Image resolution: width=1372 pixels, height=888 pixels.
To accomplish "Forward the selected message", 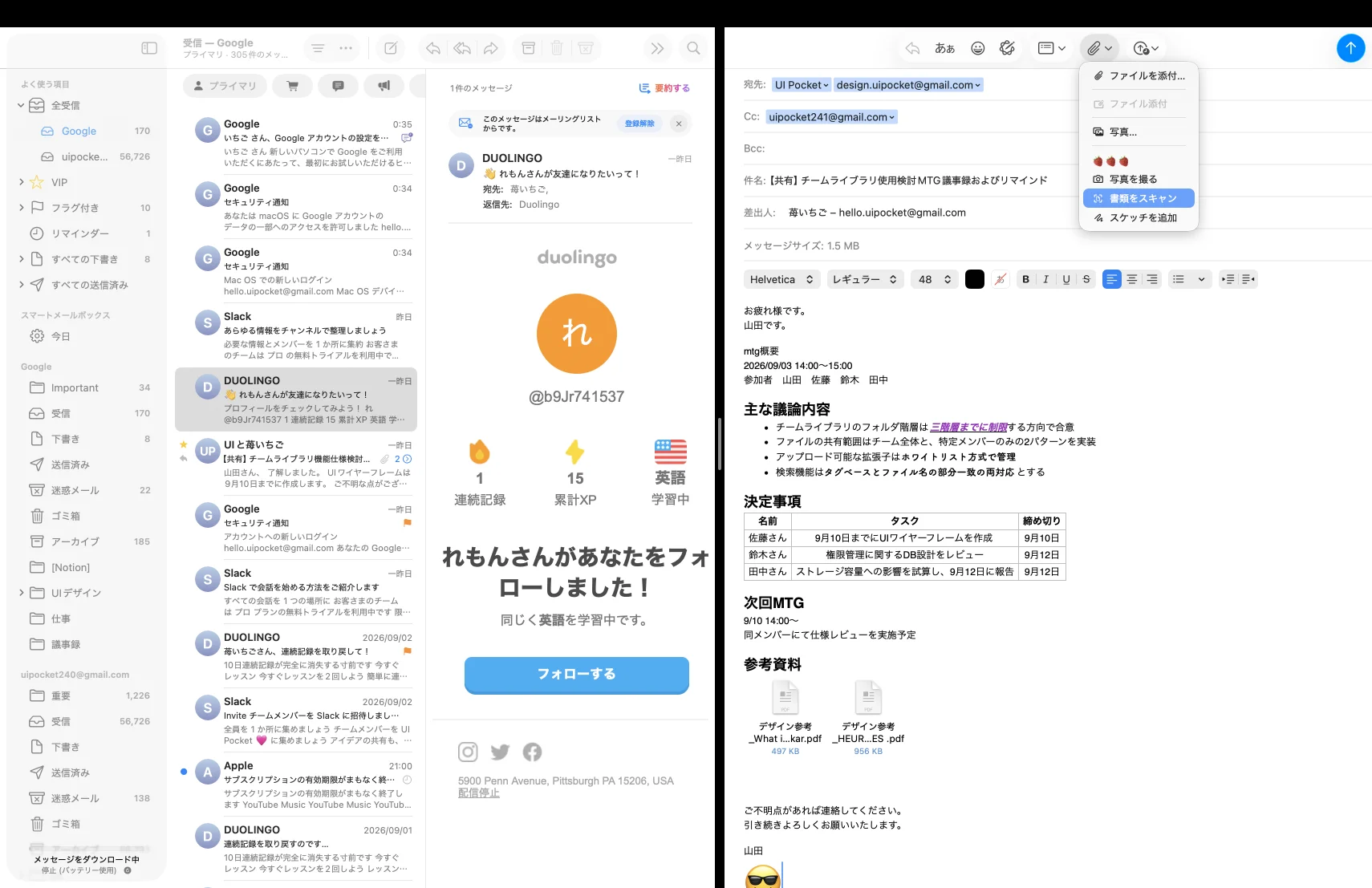I will pos(490,48).
